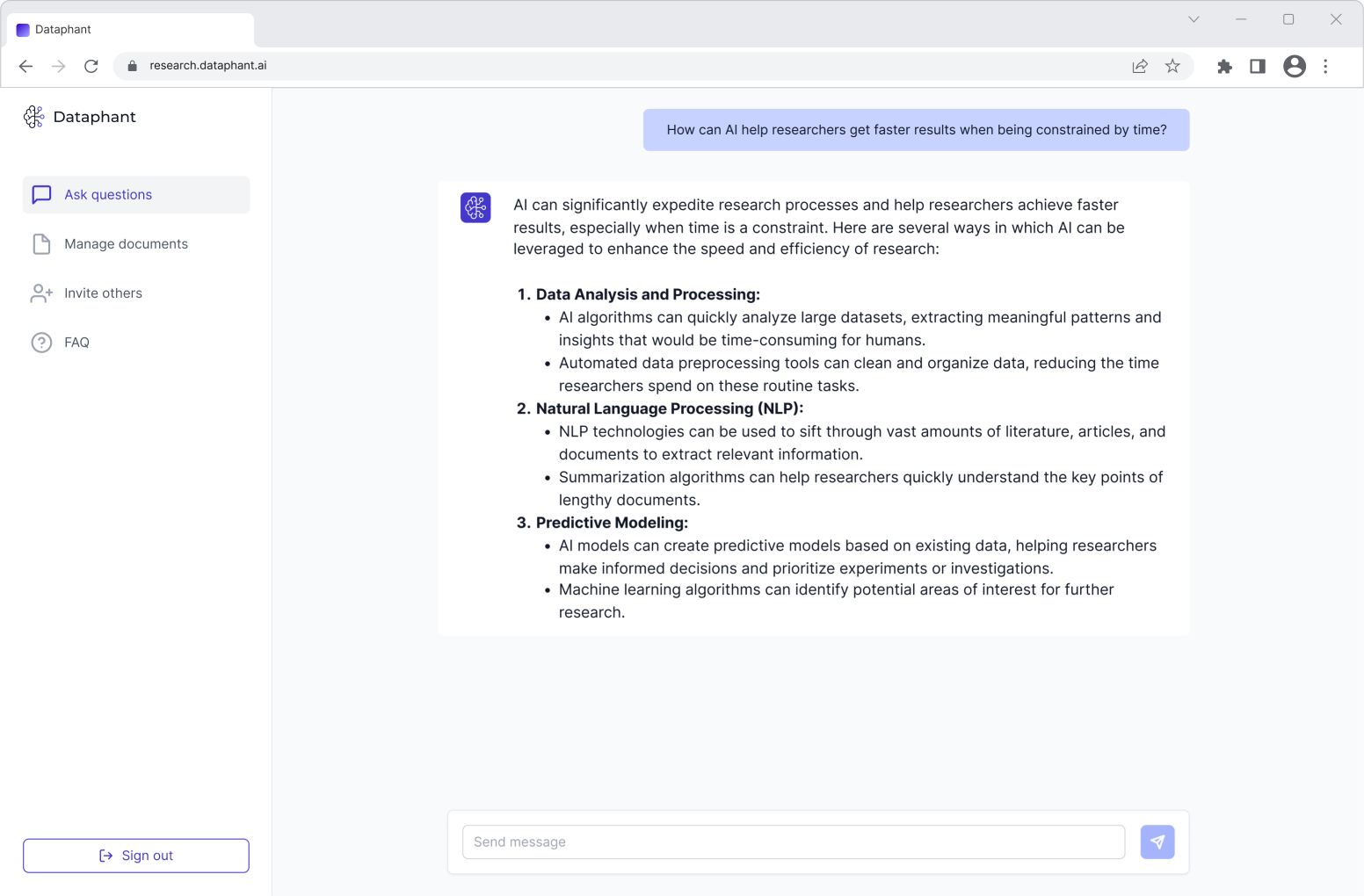
Task: Toggle the browser side panel icon
Action: point(1257,66)
